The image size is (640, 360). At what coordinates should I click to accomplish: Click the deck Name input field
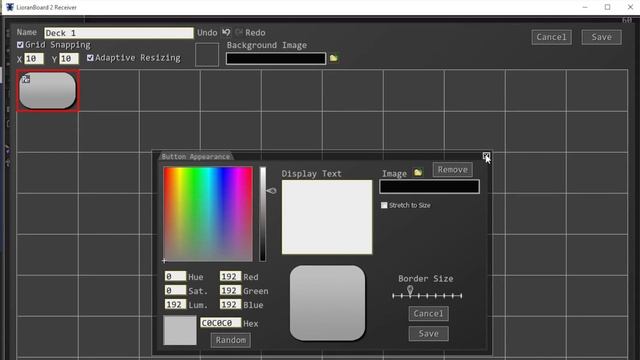pos(119,33)
